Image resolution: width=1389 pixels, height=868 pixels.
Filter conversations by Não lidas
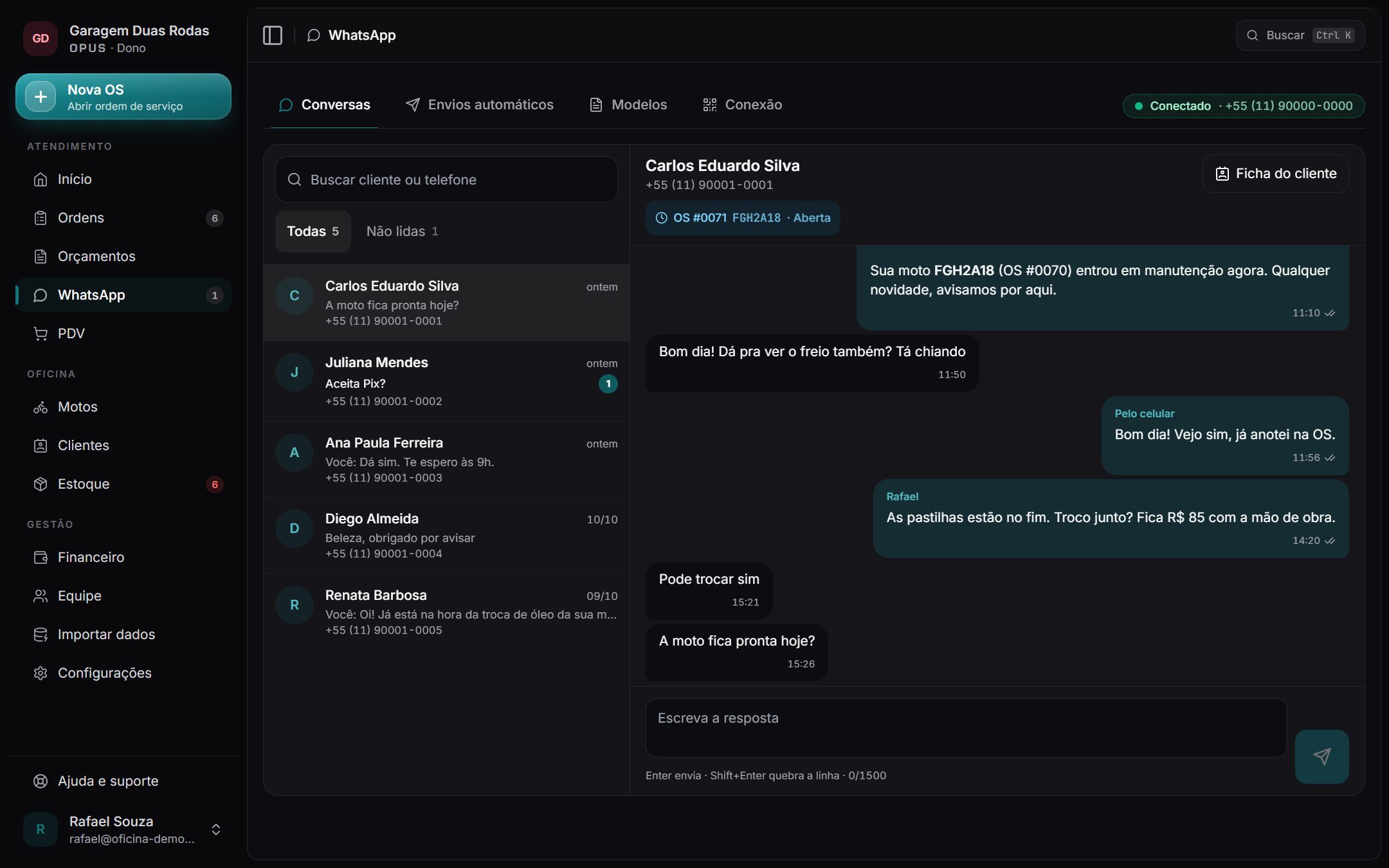tap(402, 231)
